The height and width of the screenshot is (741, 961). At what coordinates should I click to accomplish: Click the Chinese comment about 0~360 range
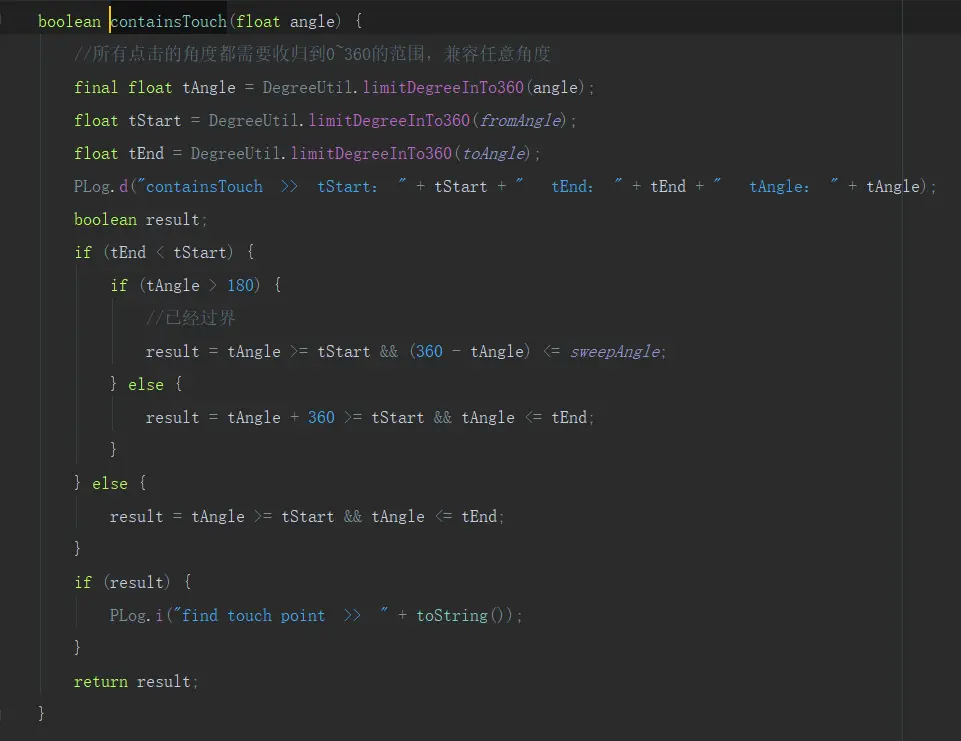[x=312, y=54]
